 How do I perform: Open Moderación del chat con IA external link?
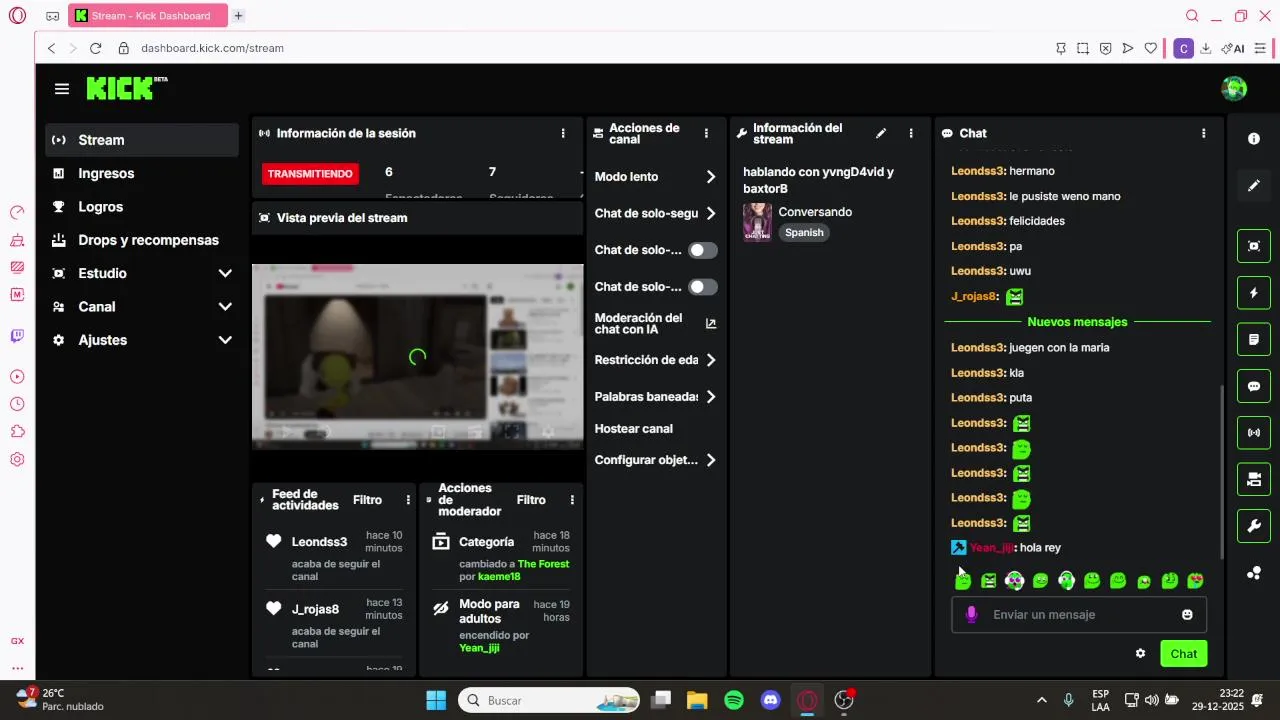click(x=711, y=323)
